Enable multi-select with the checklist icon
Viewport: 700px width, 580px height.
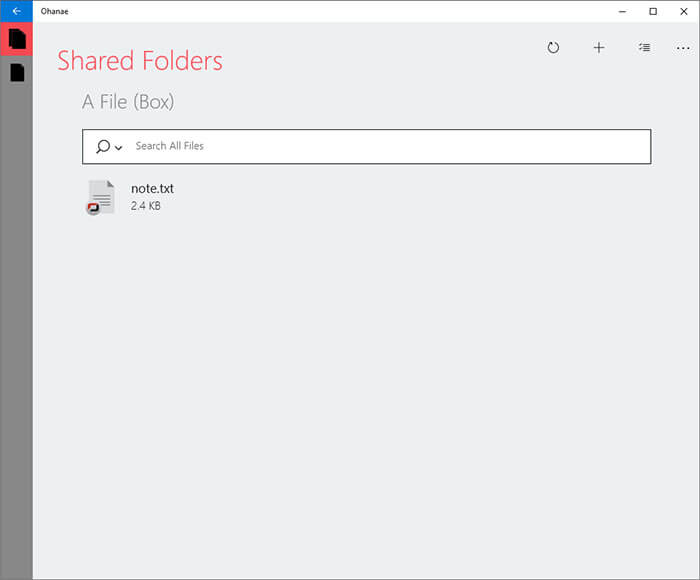644,47
